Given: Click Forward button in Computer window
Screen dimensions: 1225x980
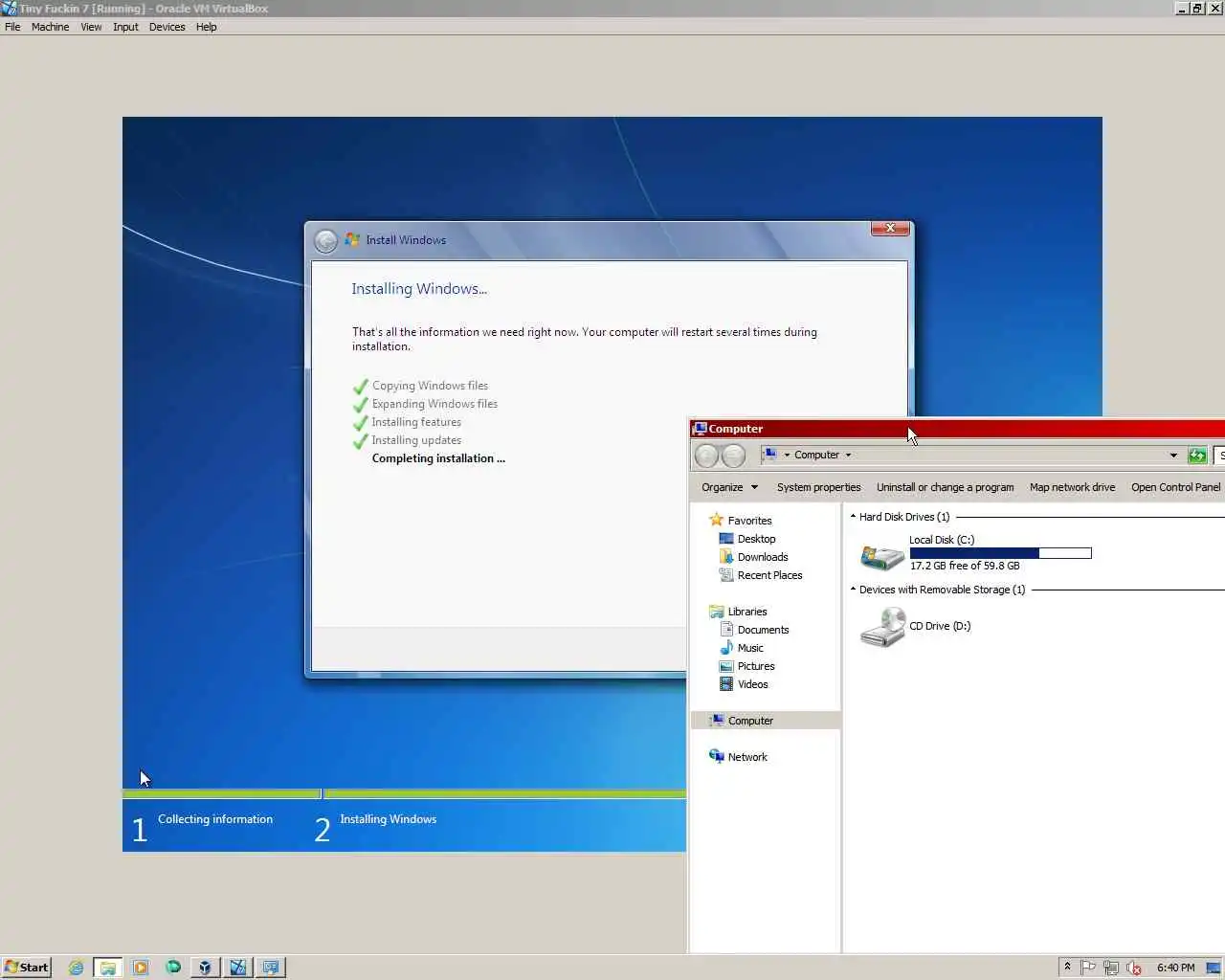Looking at the screenshot, I should pyautogui.click(x=733, y=456).
